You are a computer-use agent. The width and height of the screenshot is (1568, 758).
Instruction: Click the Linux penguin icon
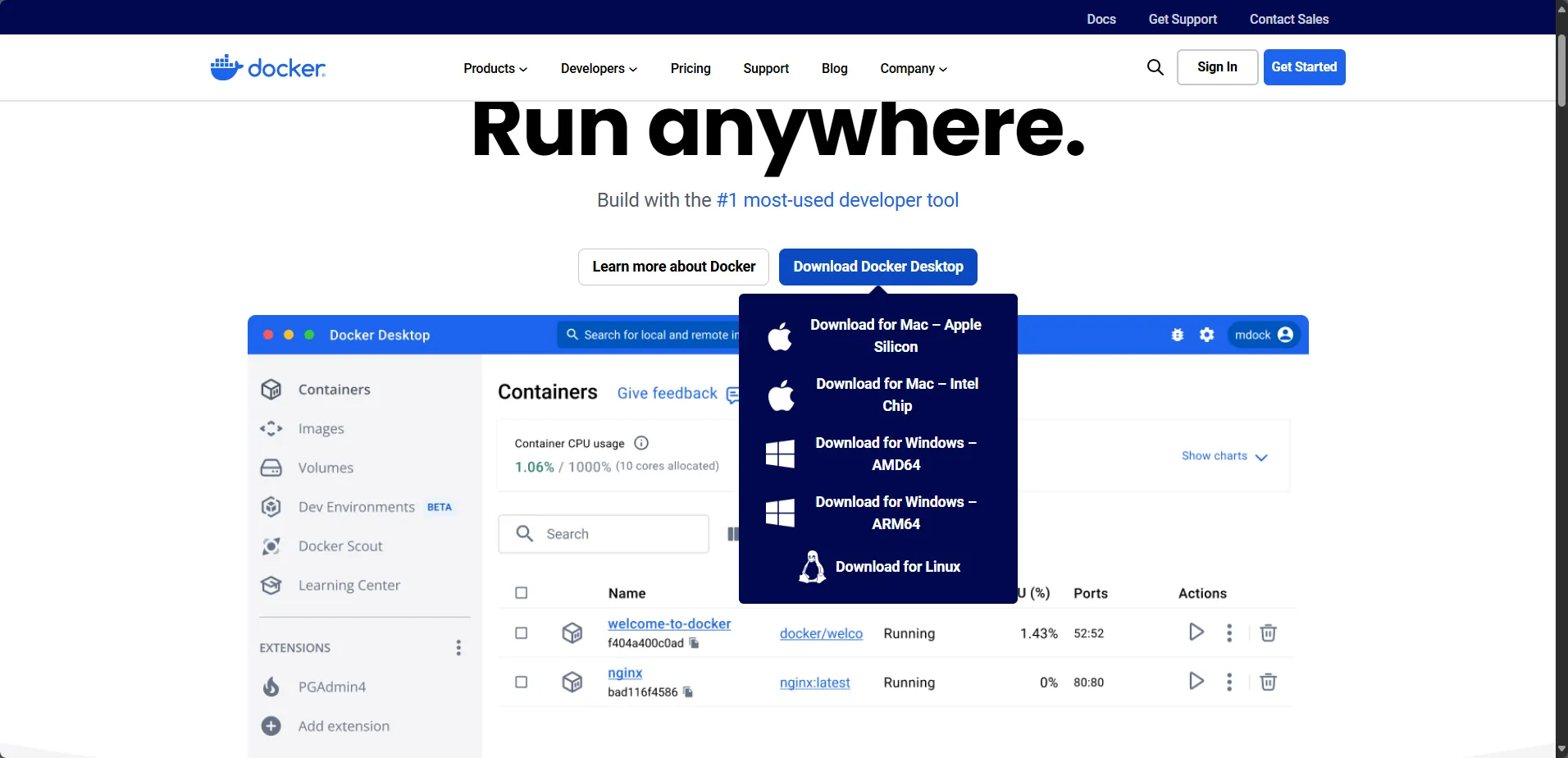[812, 567]
